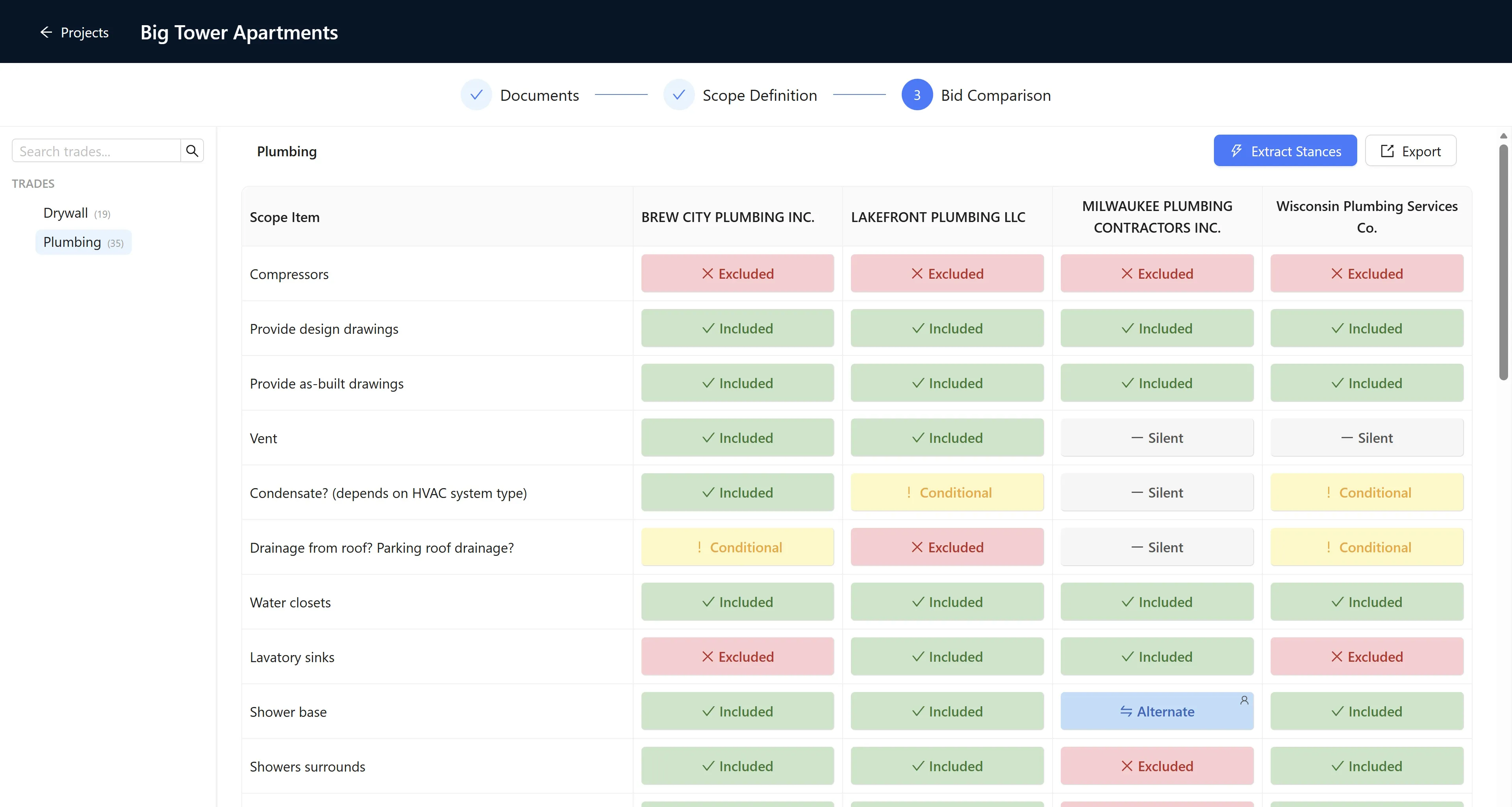
Task: Open Lakefront's Conditional stance for Condensate
Action: (x=947, y=492)
